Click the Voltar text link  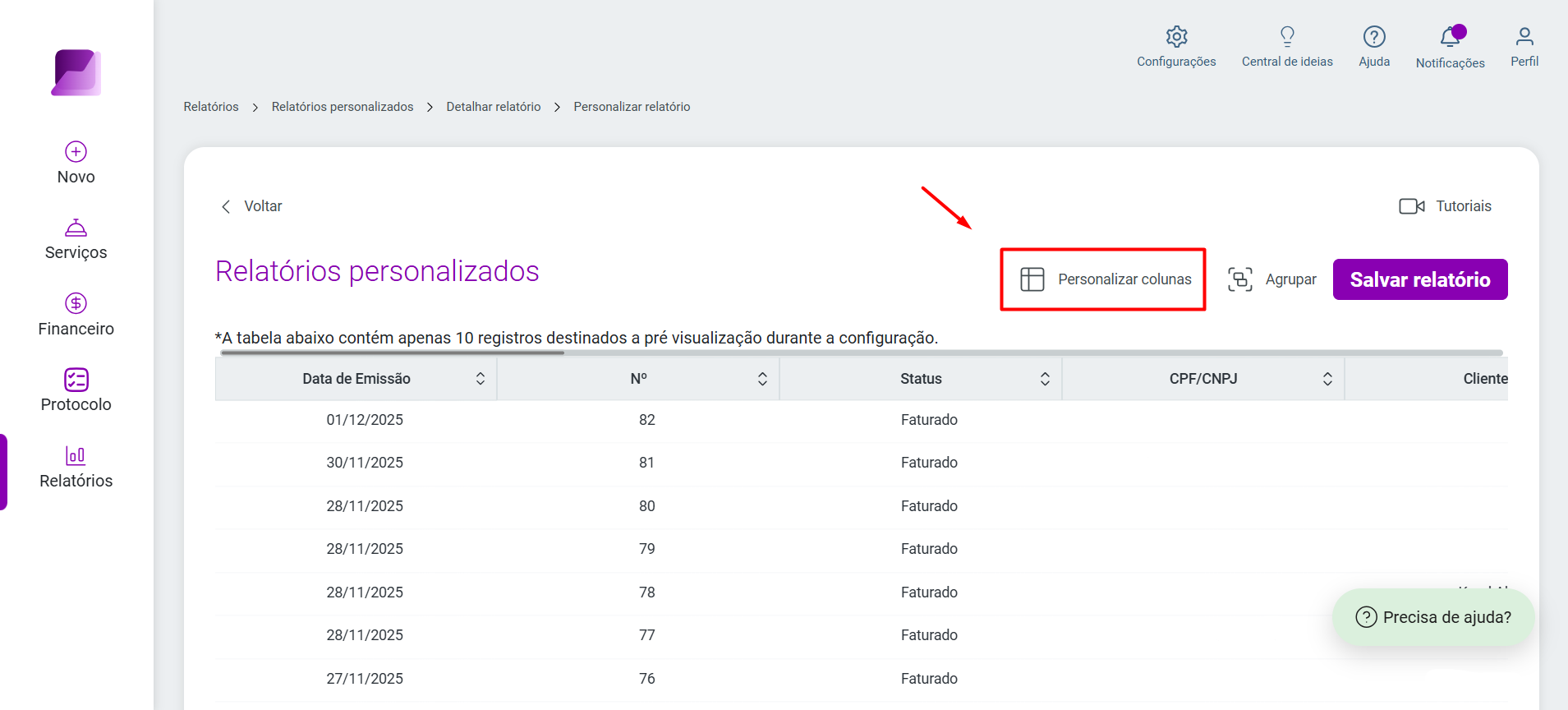[263, 206]
